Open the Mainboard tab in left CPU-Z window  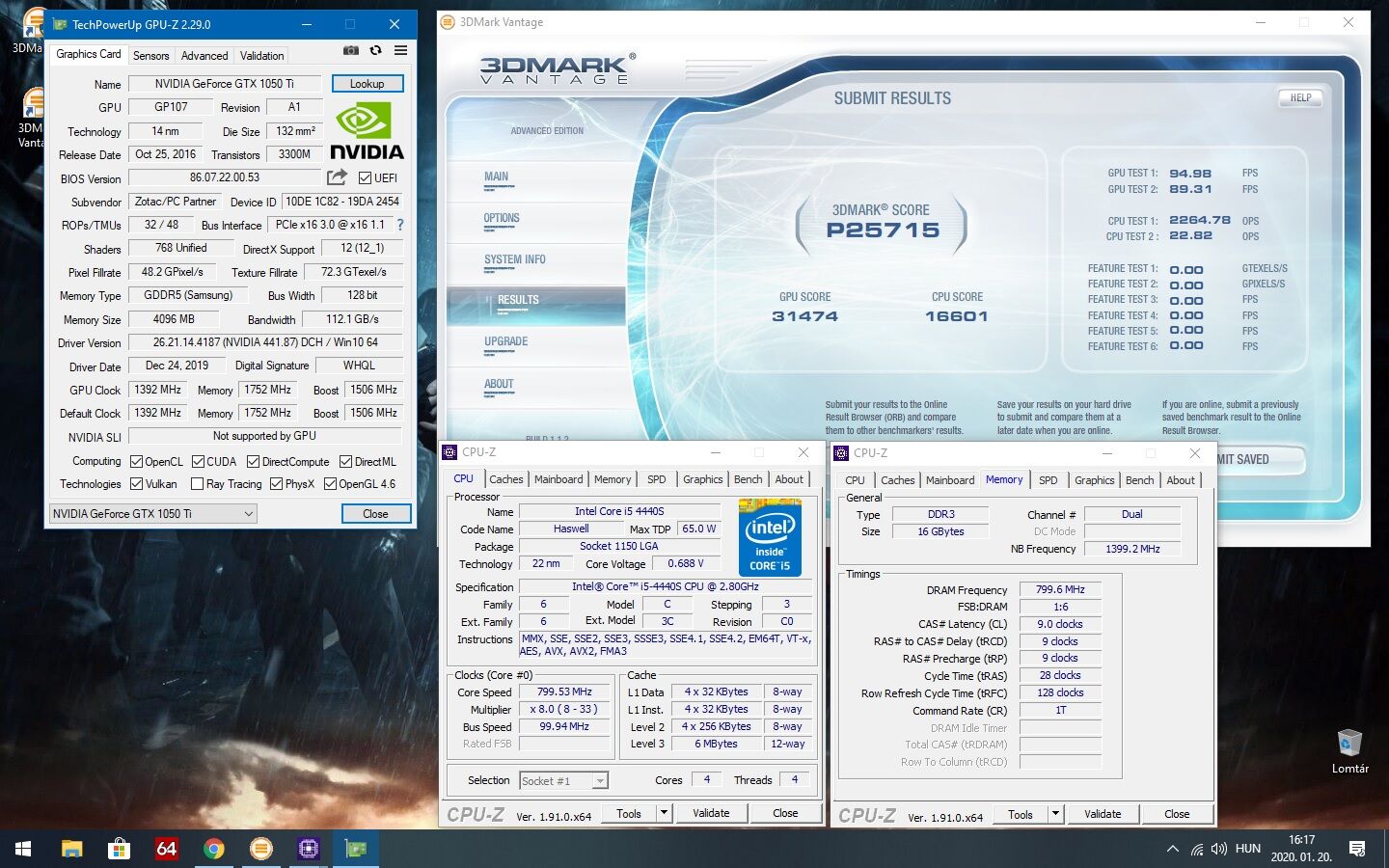click(x=558, y=479)
